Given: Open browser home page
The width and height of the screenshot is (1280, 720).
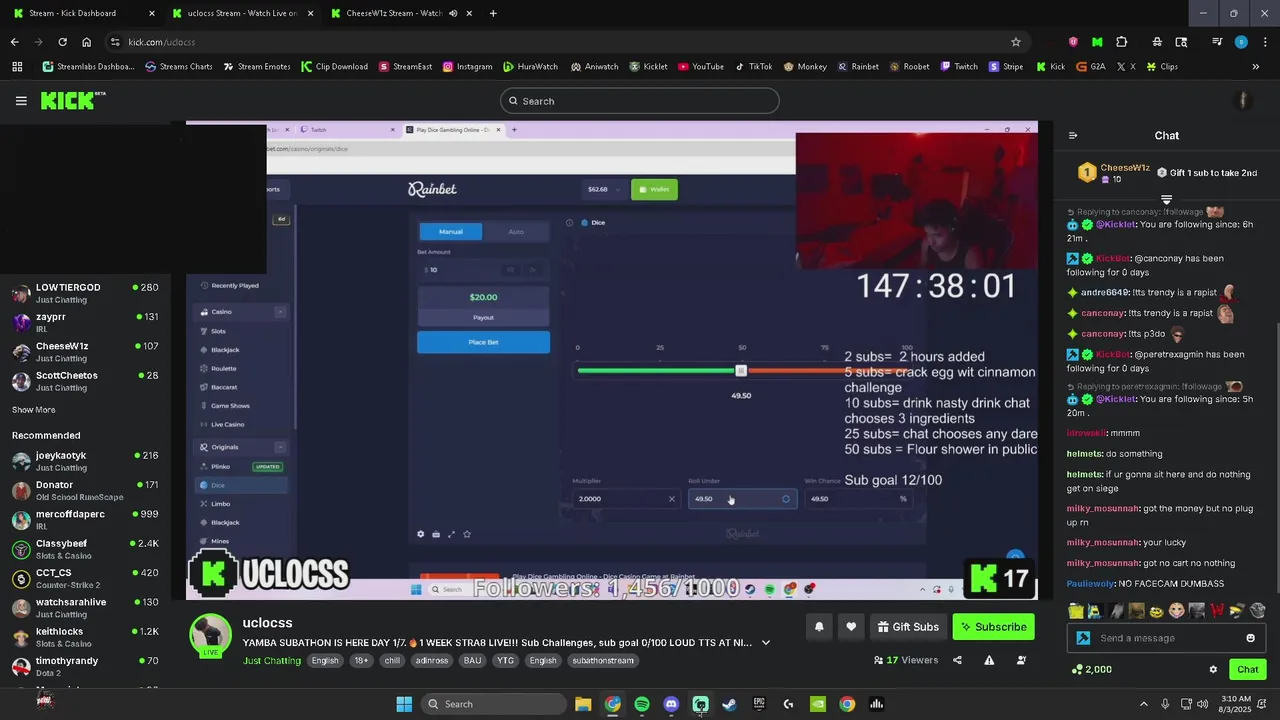Looking at the screenshot, I should point(86,42).
